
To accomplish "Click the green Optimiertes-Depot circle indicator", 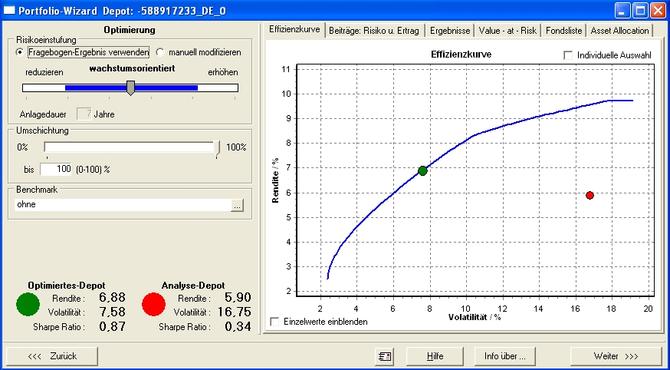I will 28,304.
